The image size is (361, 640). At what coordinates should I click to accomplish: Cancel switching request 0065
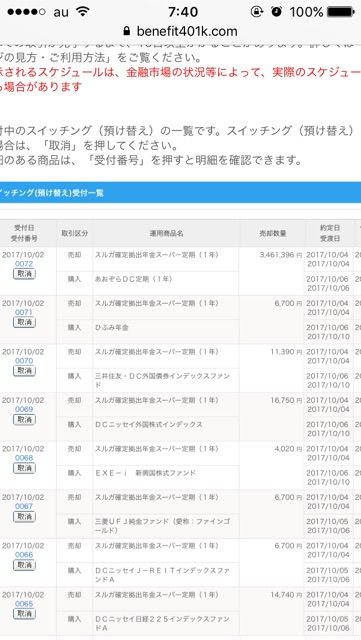tap(24, 614)
